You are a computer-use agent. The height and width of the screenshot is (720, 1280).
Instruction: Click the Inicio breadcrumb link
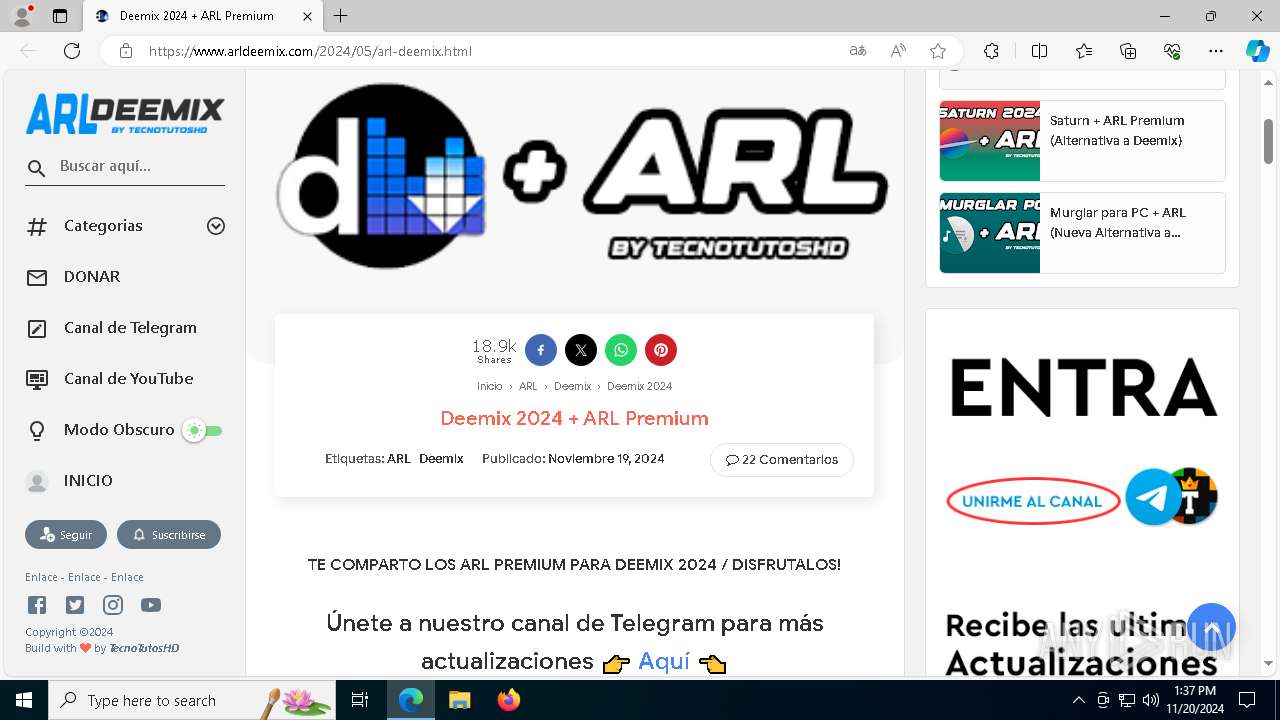490,386
